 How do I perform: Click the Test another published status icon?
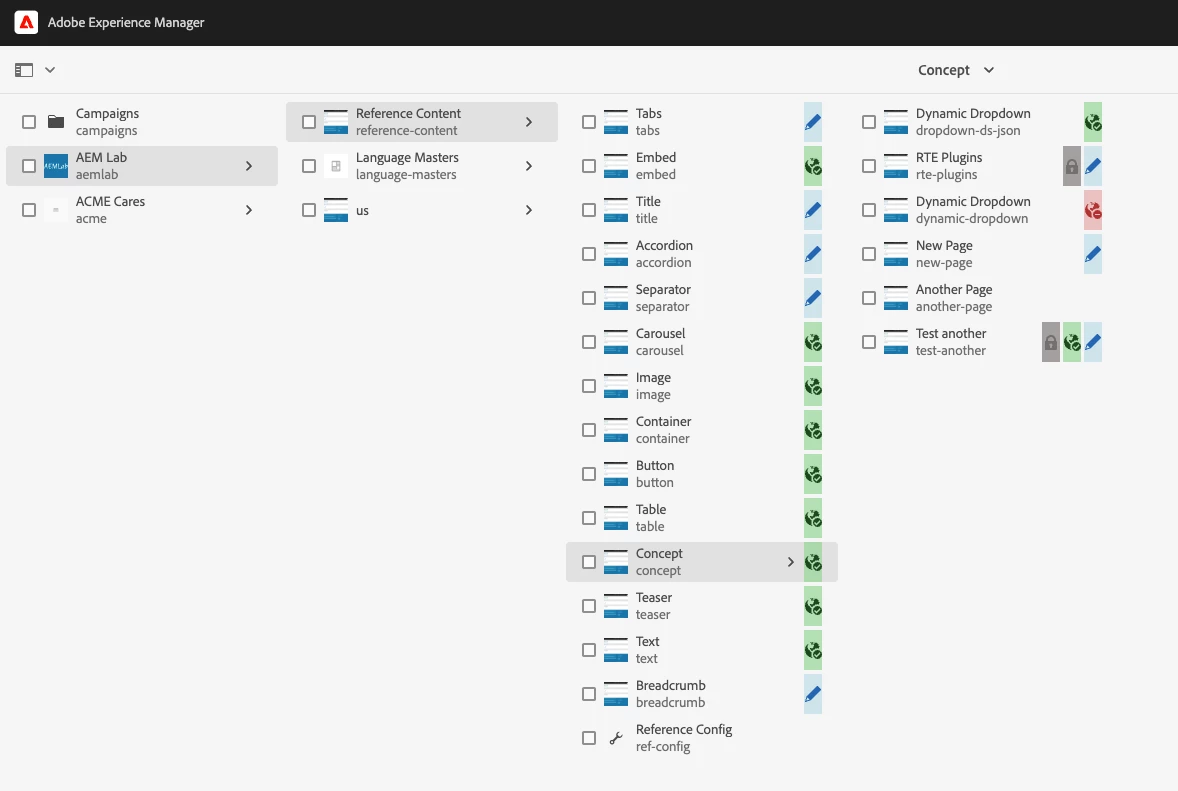pyautogui.click(x=1072, y=342)
